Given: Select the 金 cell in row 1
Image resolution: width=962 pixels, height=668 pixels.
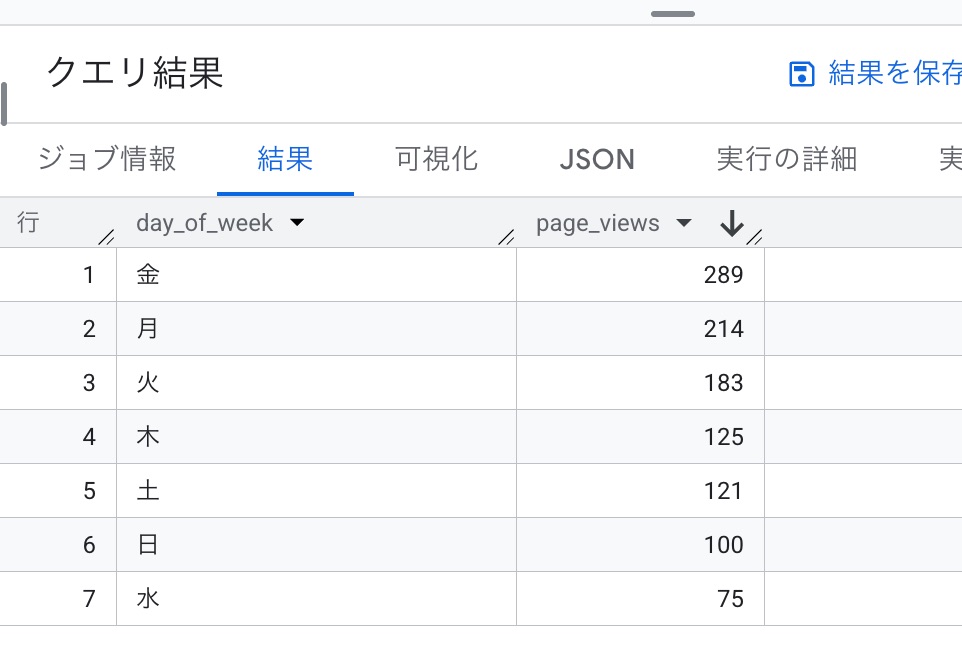Looking at the screenshot, I should 148,275.
